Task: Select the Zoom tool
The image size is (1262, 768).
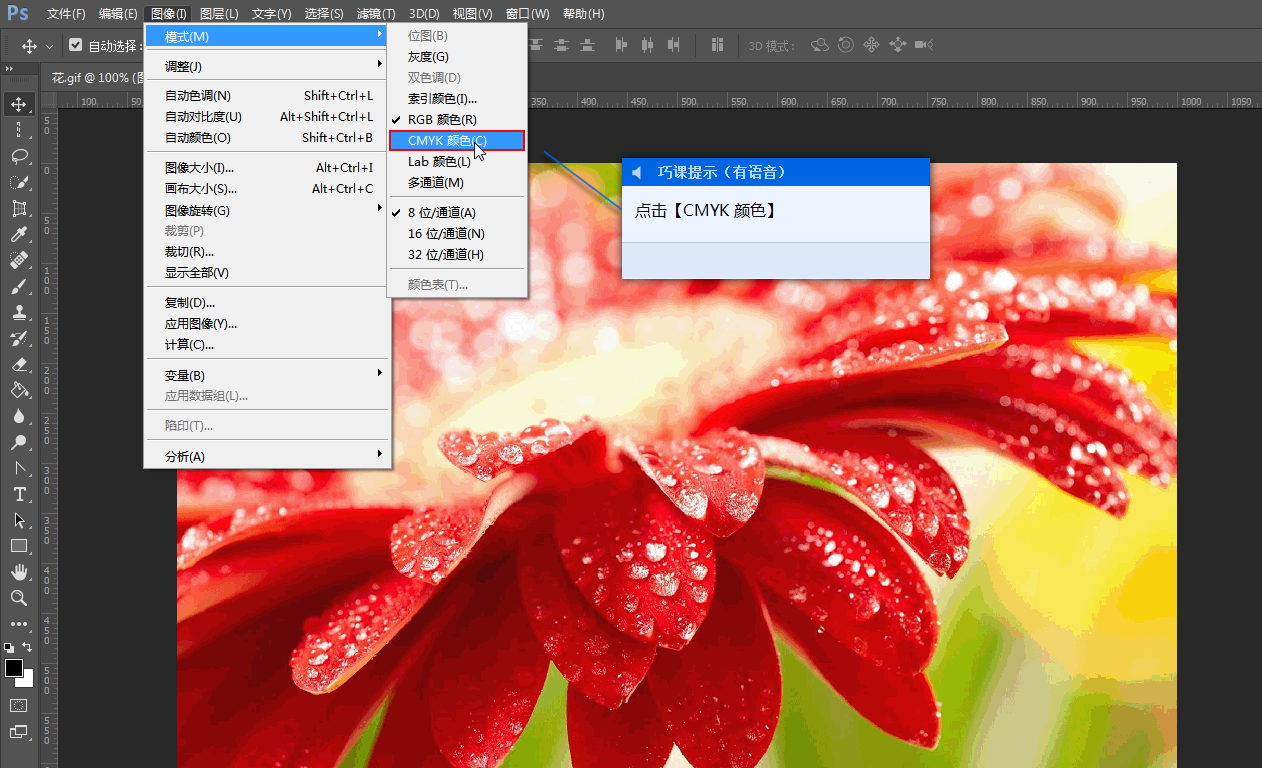Action: coord(19,598)
